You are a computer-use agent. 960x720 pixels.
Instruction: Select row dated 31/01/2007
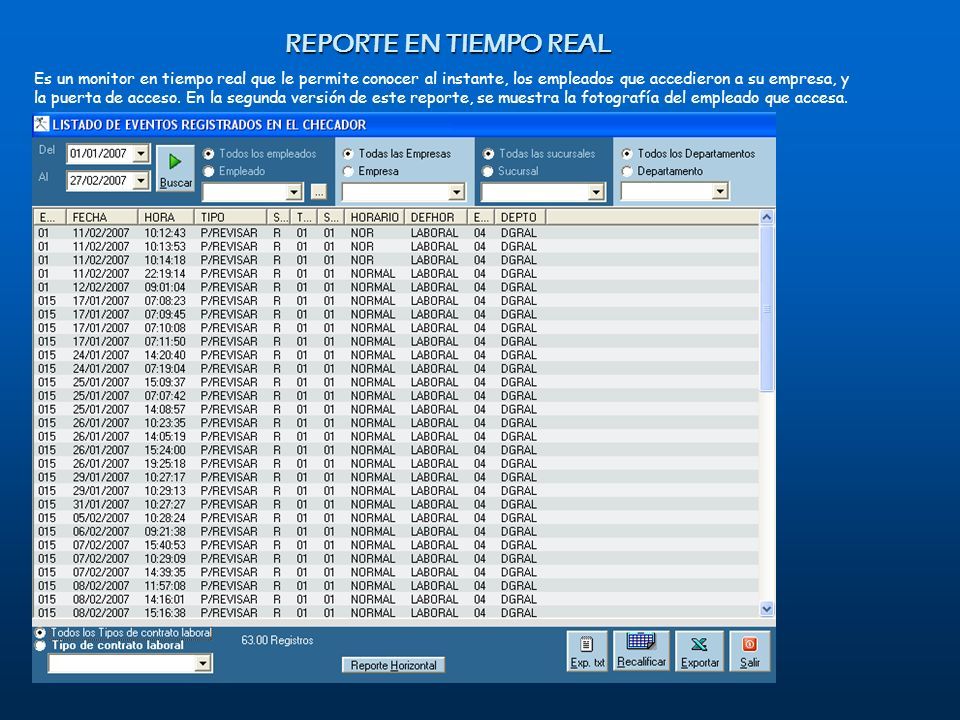click(396, 504)
